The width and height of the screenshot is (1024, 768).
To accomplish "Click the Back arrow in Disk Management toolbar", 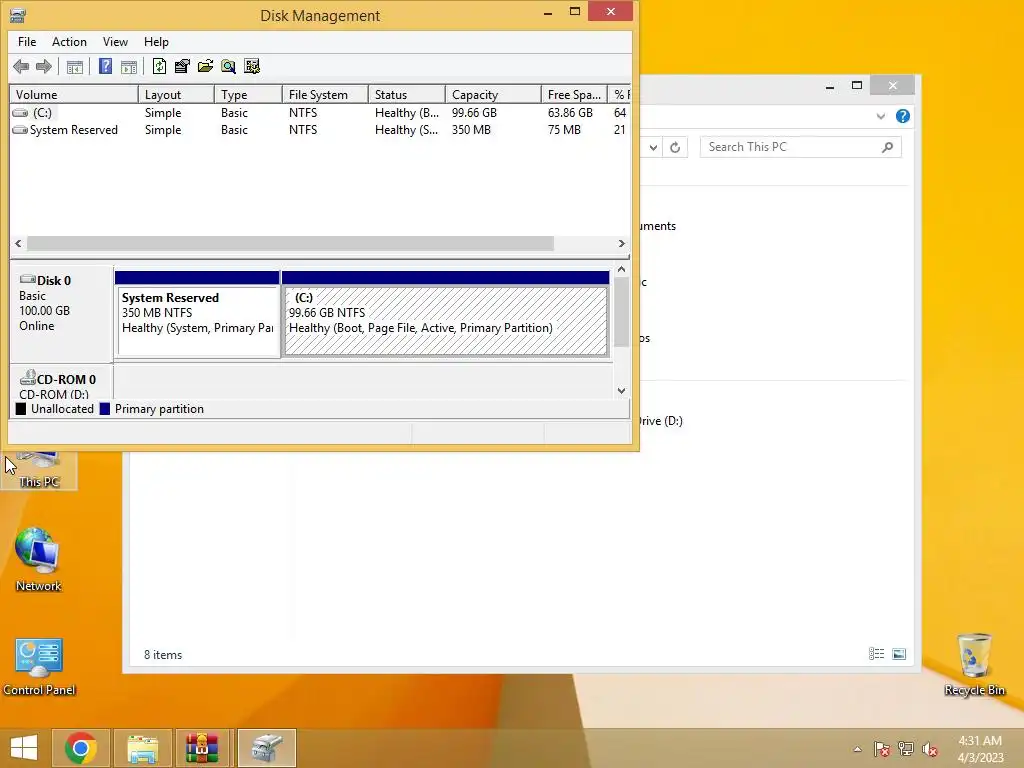I will click(21, 66).
